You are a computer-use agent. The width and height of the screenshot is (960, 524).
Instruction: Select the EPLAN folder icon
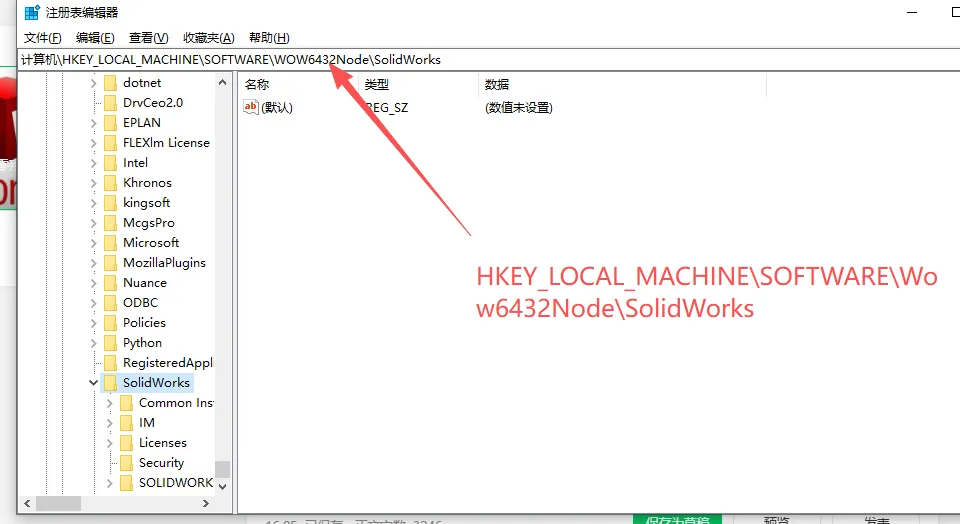(x=110, y=122)
